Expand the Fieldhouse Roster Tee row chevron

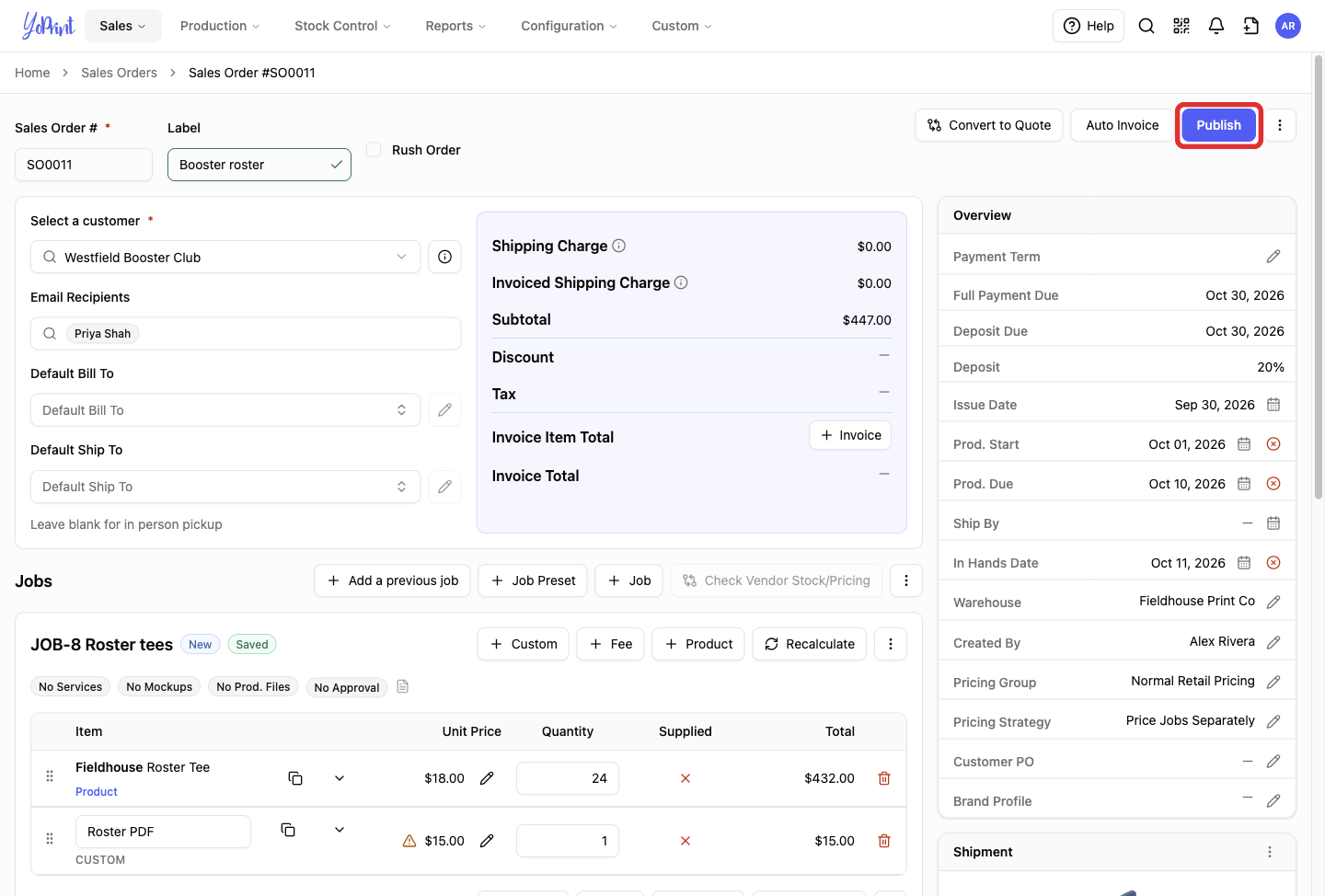pyautogui.click(x=340, y=778)
